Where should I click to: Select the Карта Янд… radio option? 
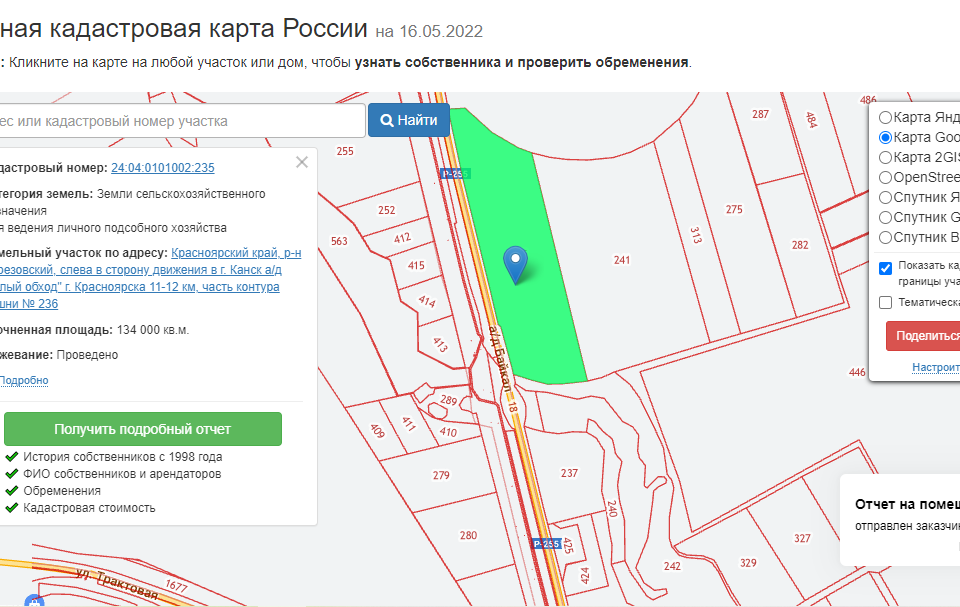(885, 117)
